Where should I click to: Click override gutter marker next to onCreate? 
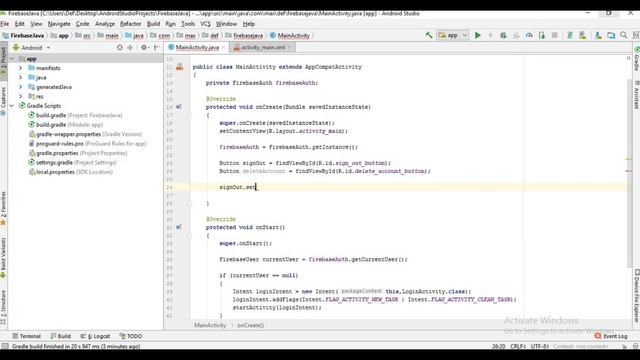pyautogui.click(x=179, y=107)
